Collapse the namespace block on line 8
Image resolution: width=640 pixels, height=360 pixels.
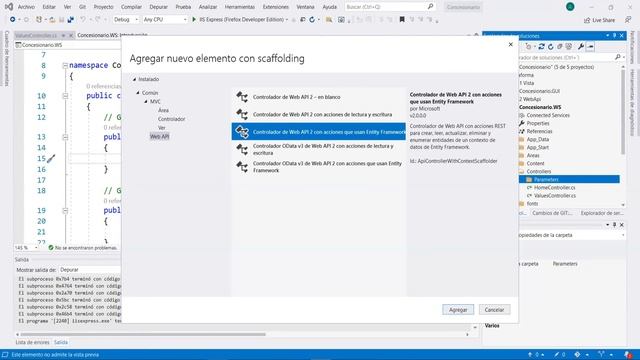click(x=65, y=65)
